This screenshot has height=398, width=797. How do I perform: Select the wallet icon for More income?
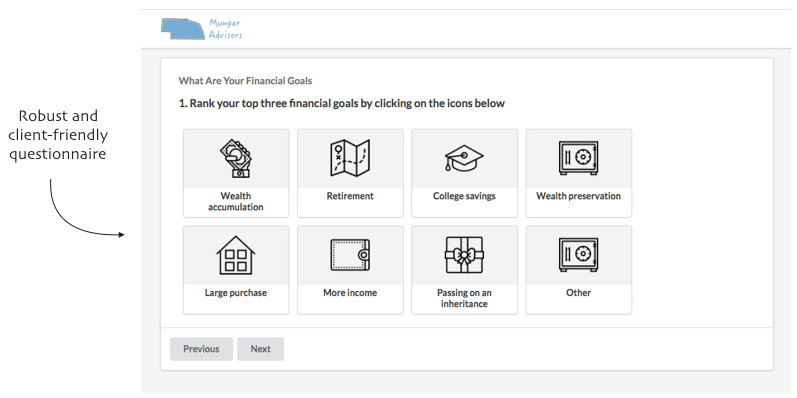350,255
